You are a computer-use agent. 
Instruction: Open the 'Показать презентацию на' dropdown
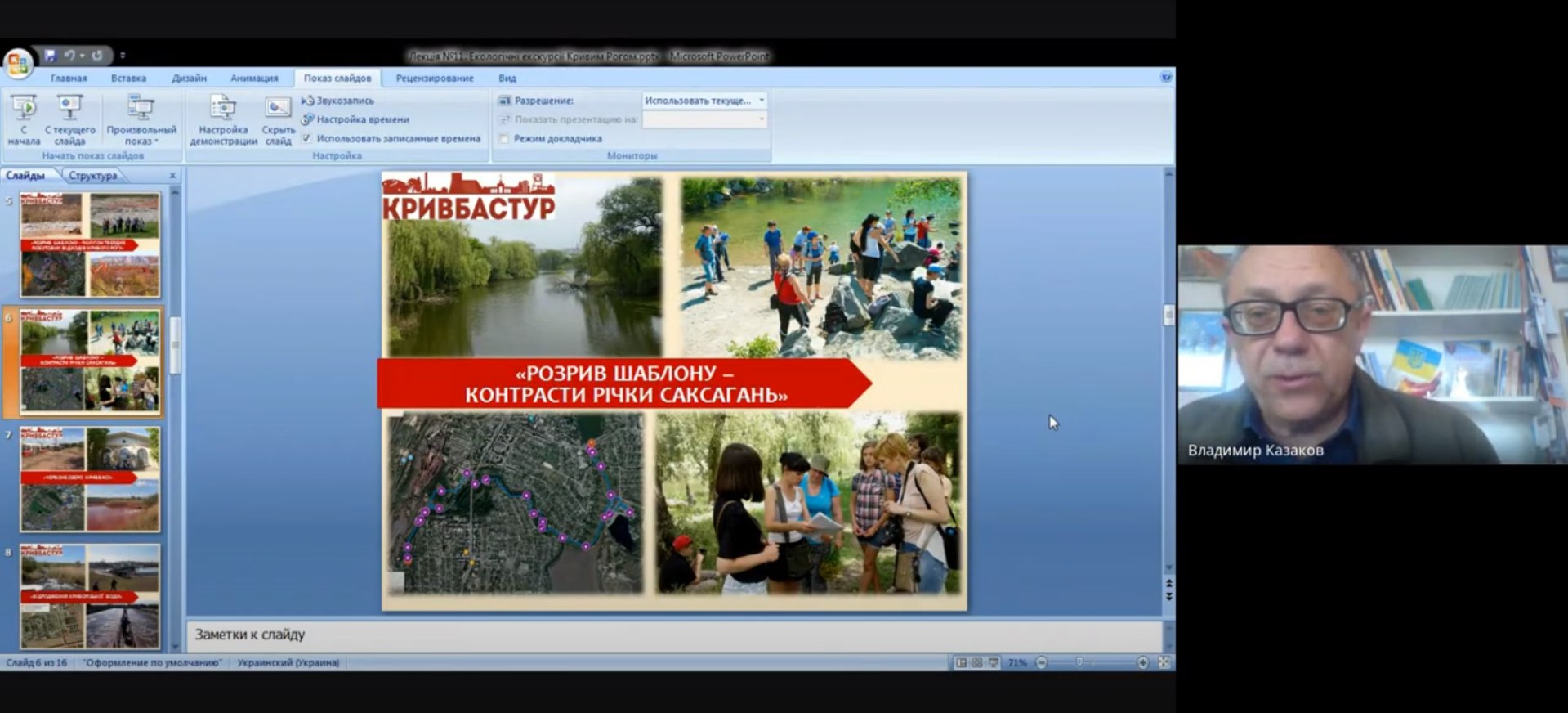[x=704, y=119]
